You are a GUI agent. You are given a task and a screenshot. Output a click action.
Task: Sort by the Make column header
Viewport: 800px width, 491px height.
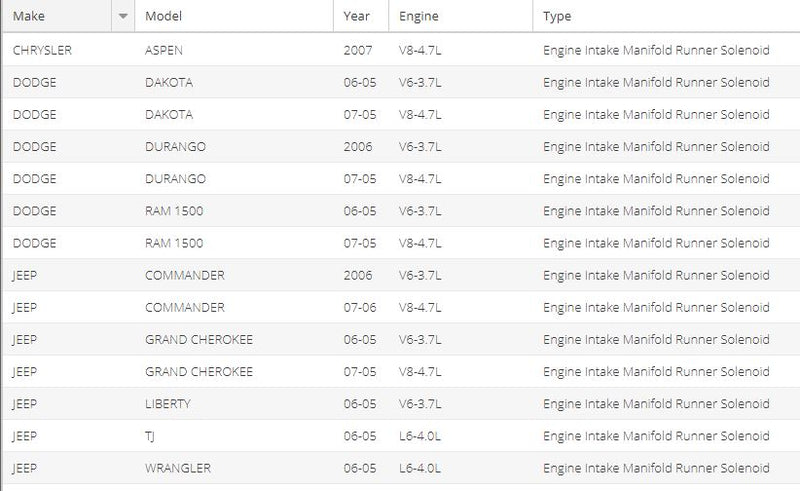point(29,16)
